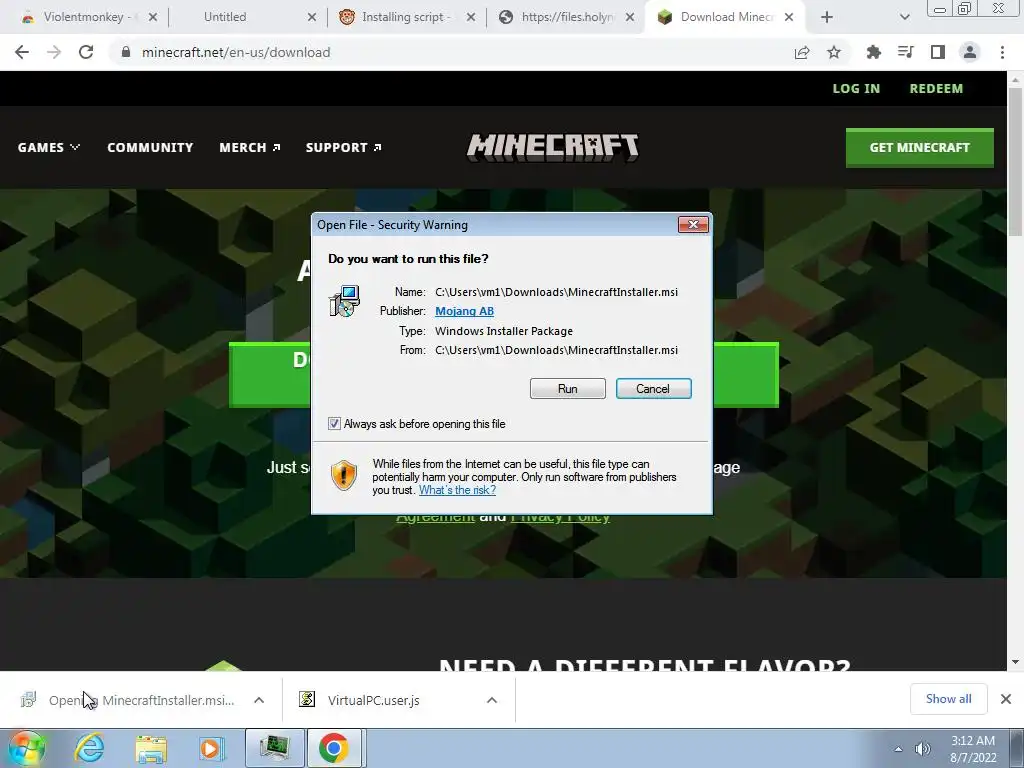Click the Minecraft logo
Viewport: 1024px width, 768px height.
pos(552,148)
